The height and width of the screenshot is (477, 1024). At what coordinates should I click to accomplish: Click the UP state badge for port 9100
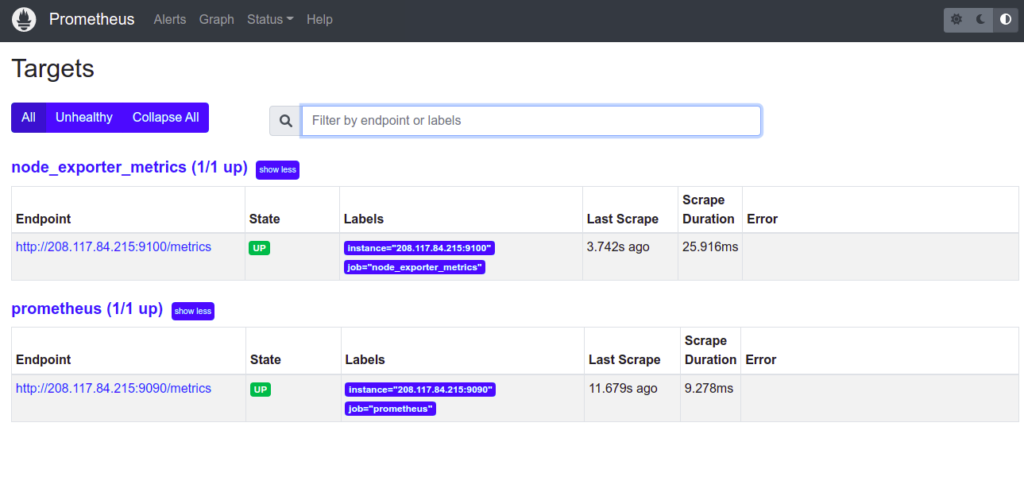(x=259, y=248)
